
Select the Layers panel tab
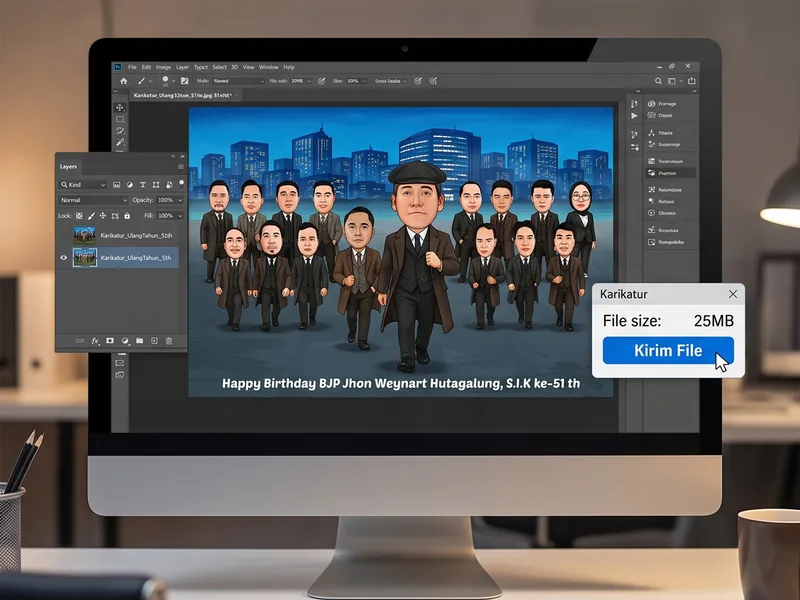tap(68, 167)
